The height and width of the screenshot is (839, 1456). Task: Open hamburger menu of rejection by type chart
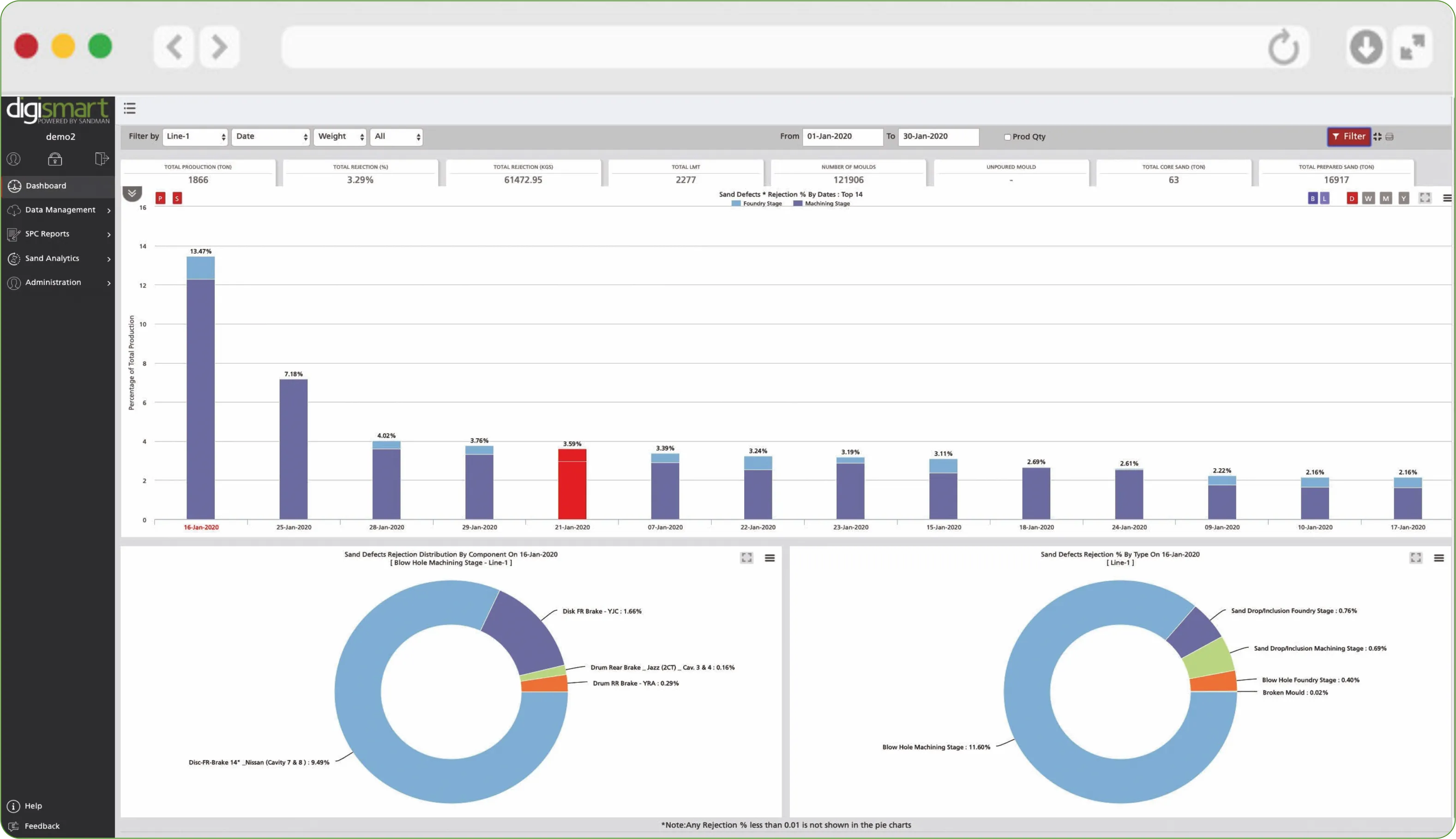click(1439, 558)
